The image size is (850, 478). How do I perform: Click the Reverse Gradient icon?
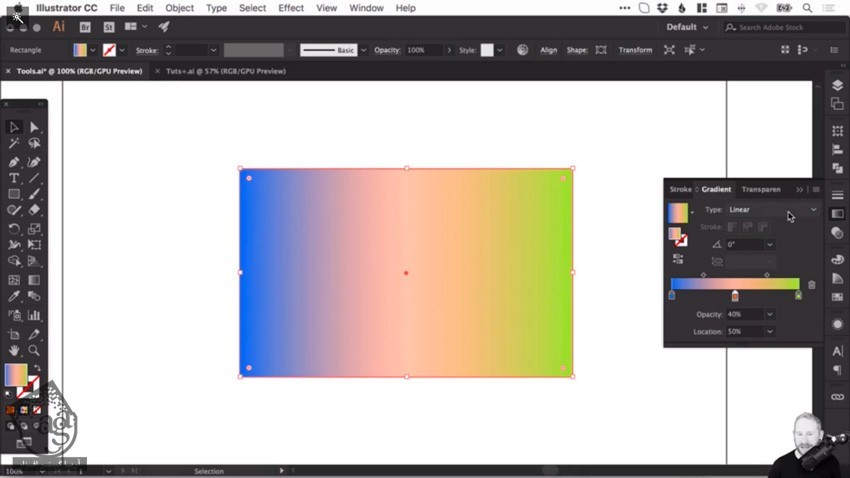point(678,259)
